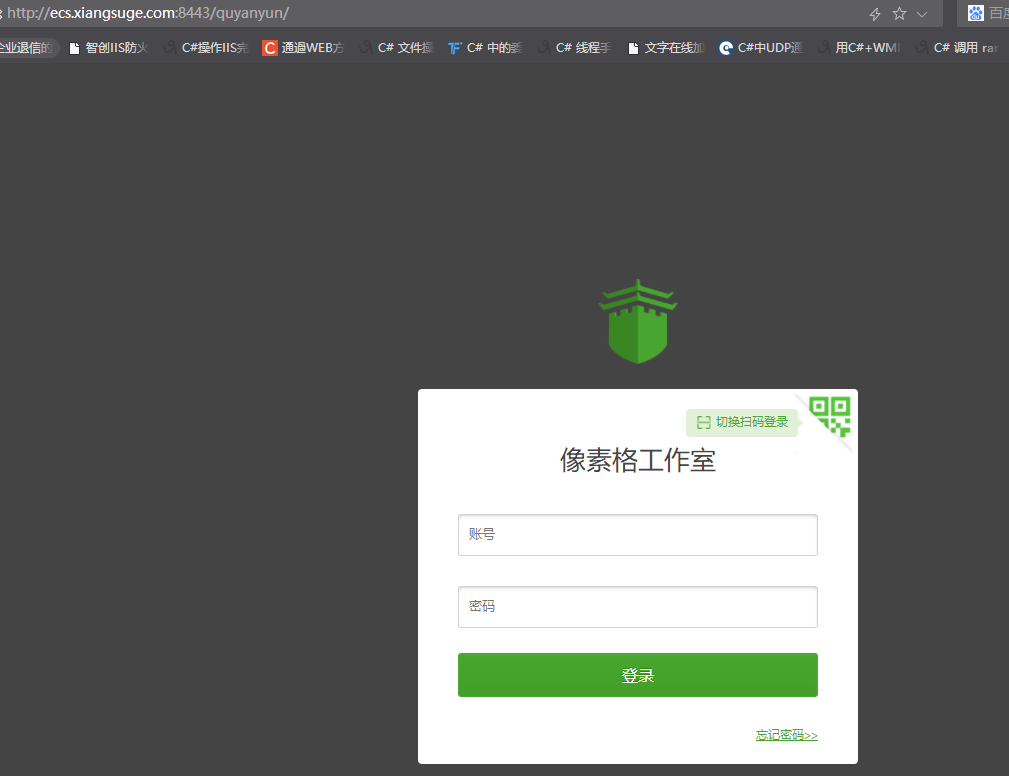
Task: Open the 用C#+WMI bookmark
Action: click(859, 47)
